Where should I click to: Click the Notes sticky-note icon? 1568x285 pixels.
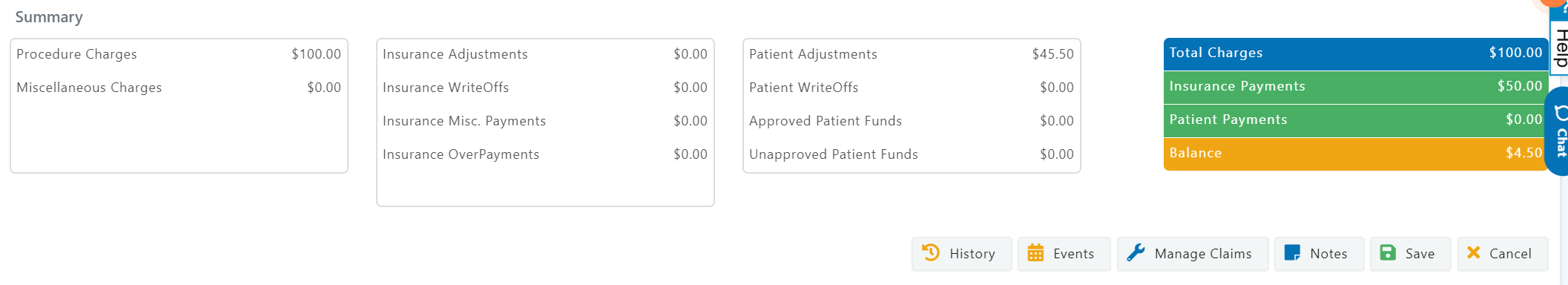pos(1292,253)
